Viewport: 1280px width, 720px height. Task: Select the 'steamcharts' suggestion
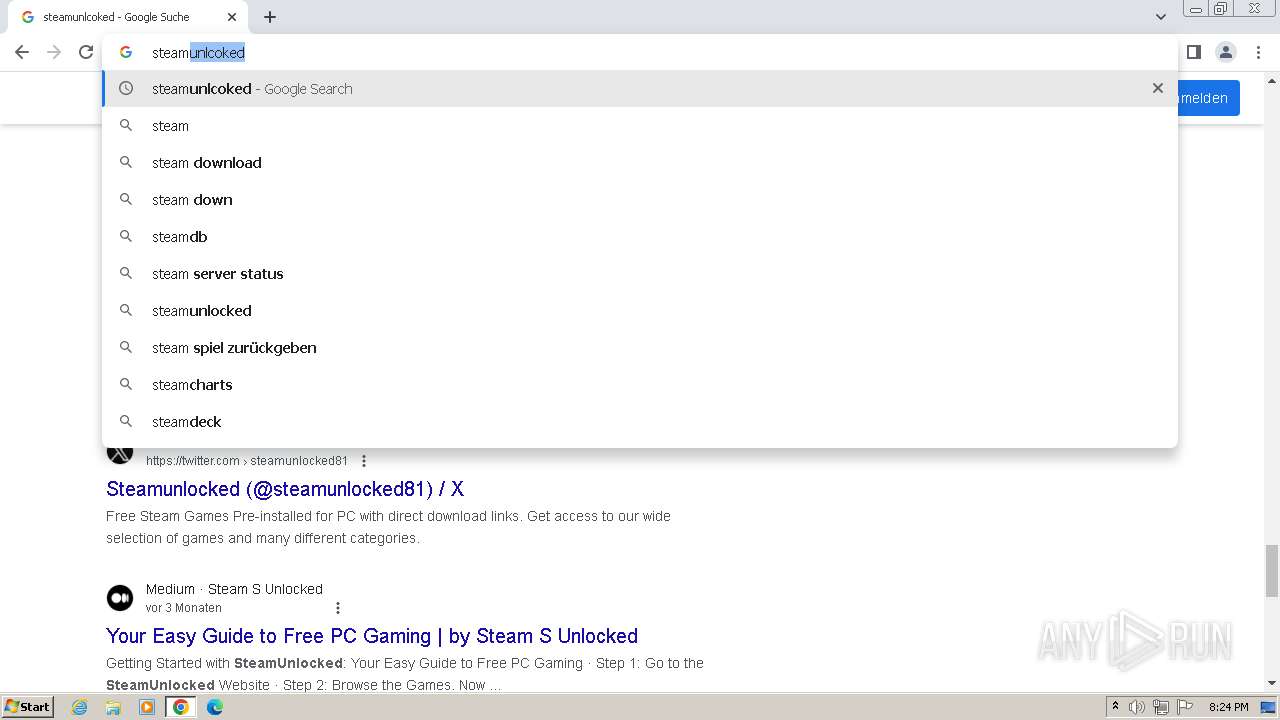point(640,384)
